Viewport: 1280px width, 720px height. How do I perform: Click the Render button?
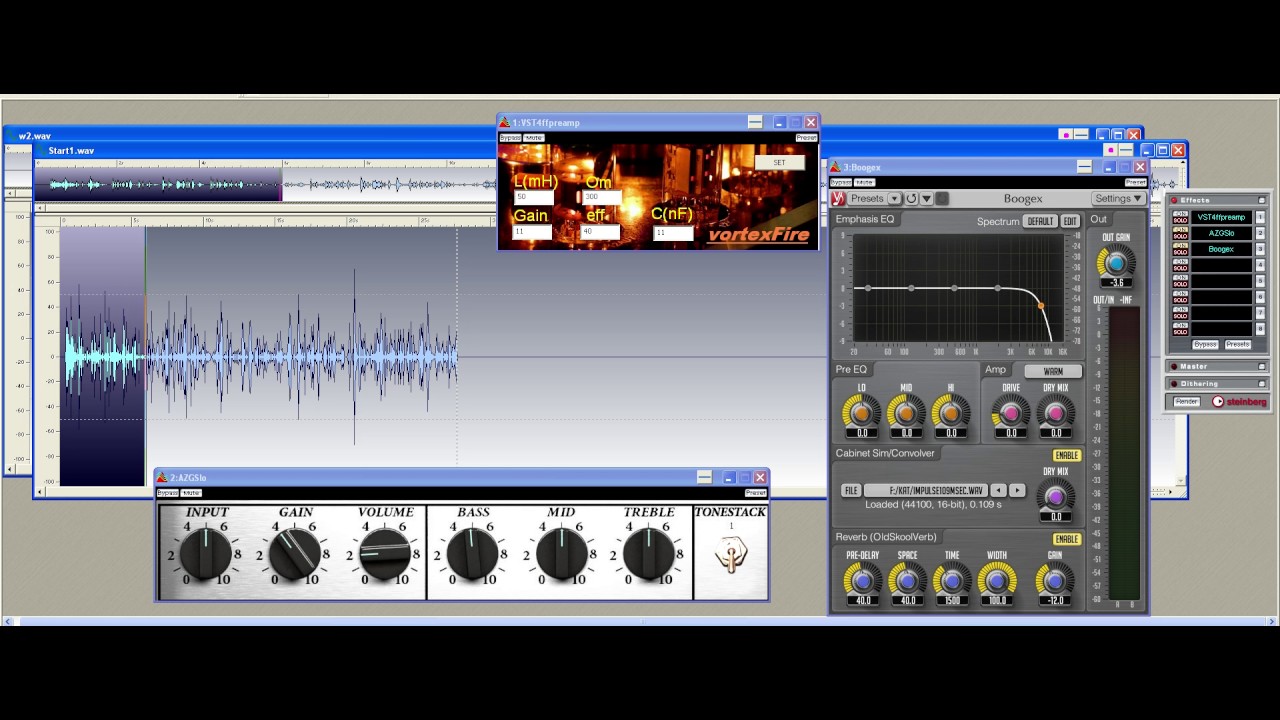pos(1187,401)
